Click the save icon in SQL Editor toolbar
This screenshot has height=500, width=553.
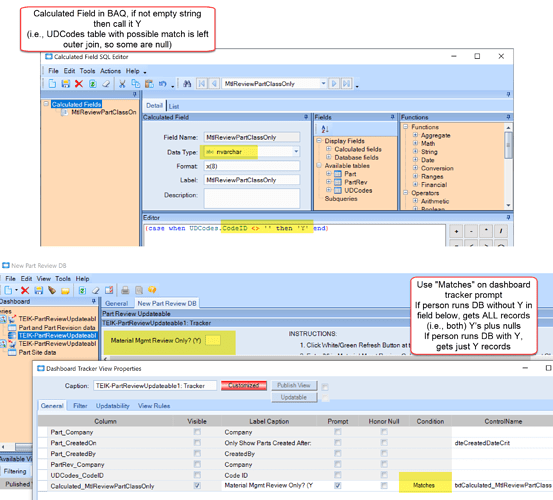65,84
